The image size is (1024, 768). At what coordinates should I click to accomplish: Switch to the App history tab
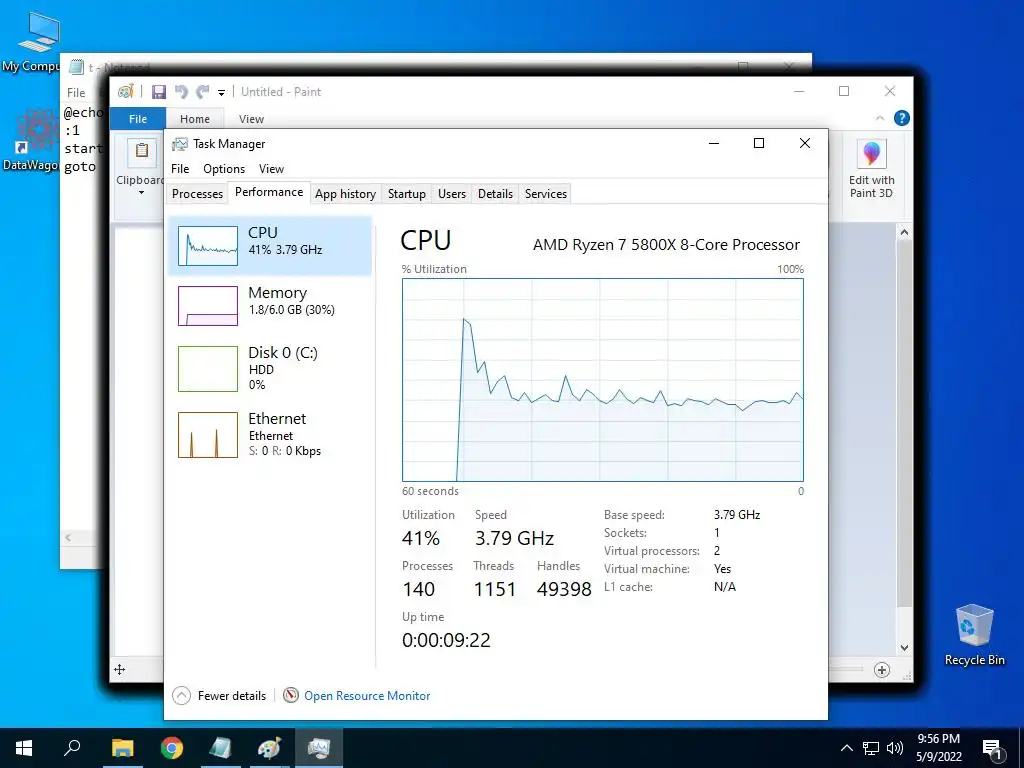(345, 194)
